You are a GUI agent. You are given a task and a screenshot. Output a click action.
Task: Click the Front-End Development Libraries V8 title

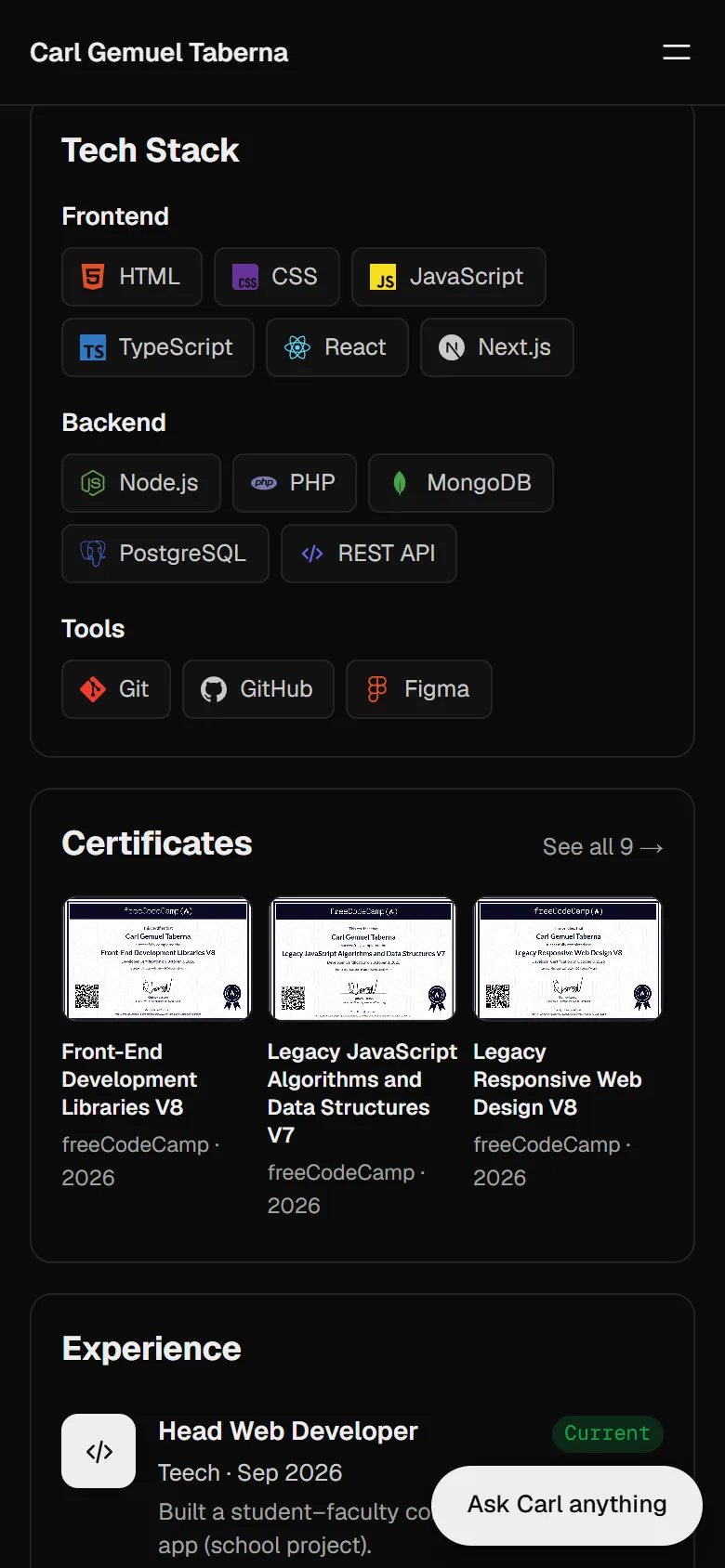pos(129,1079)
